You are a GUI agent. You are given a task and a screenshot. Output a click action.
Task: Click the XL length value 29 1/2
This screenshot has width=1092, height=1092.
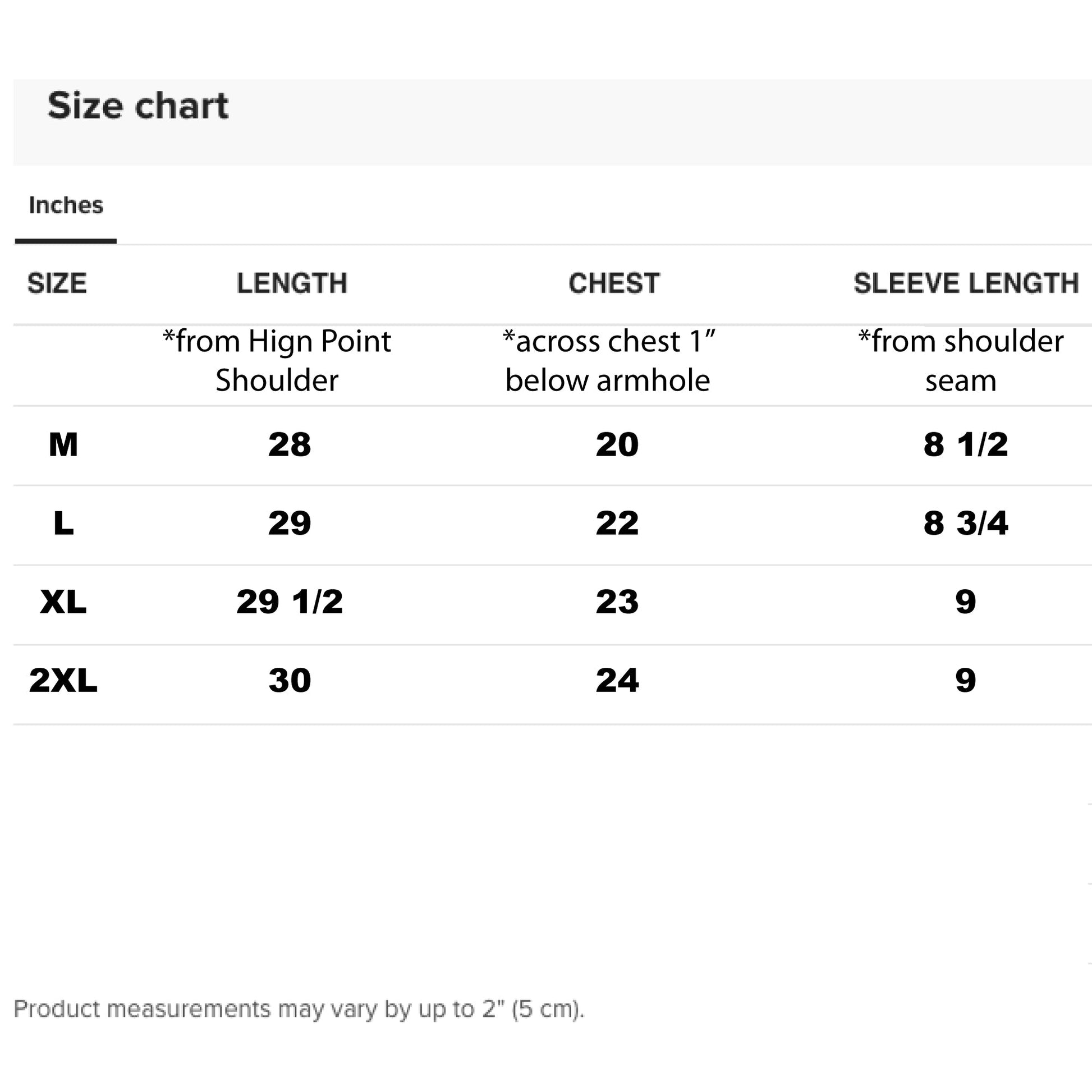[x=290, y=602]
